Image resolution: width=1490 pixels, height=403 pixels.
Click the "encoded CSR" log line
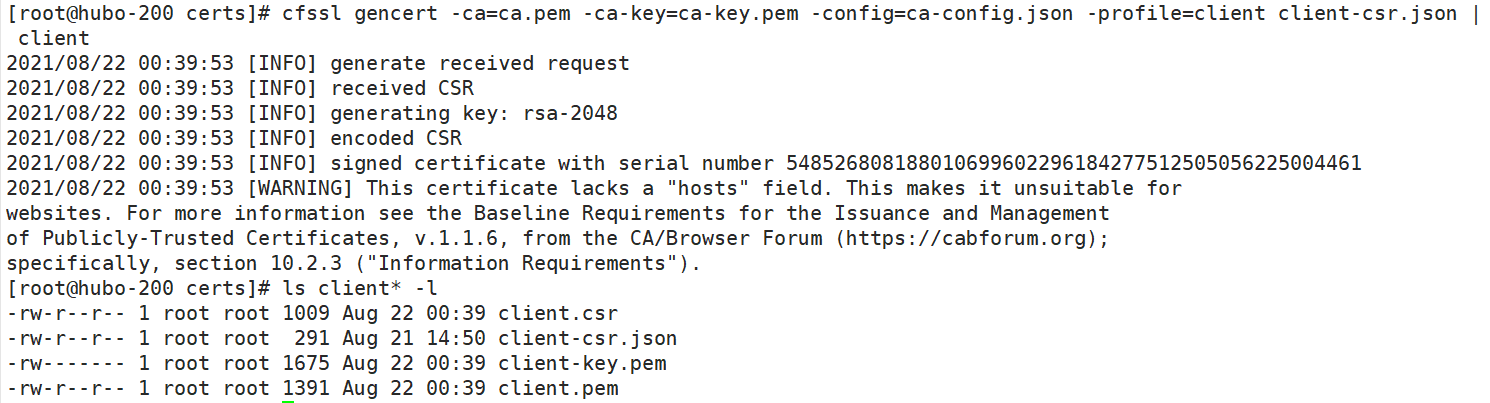(396, 138)
